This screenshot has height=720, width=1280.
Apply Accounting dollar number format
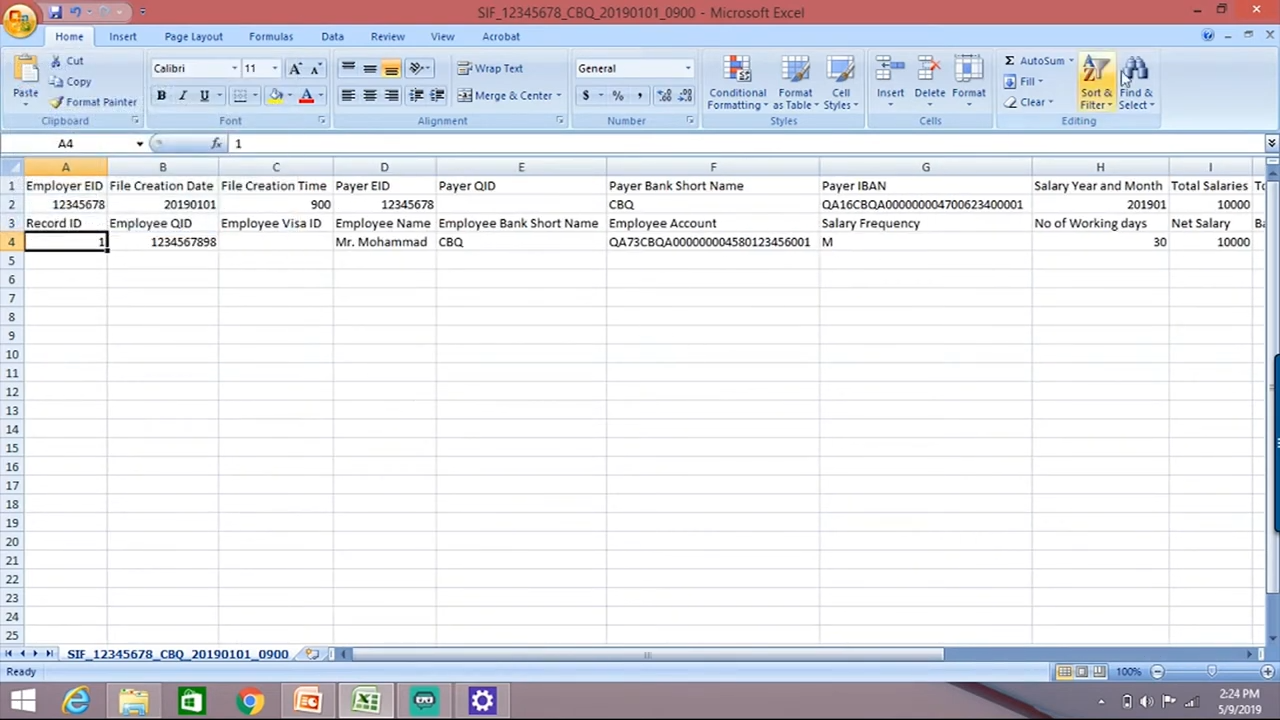[x=585, y=95]
